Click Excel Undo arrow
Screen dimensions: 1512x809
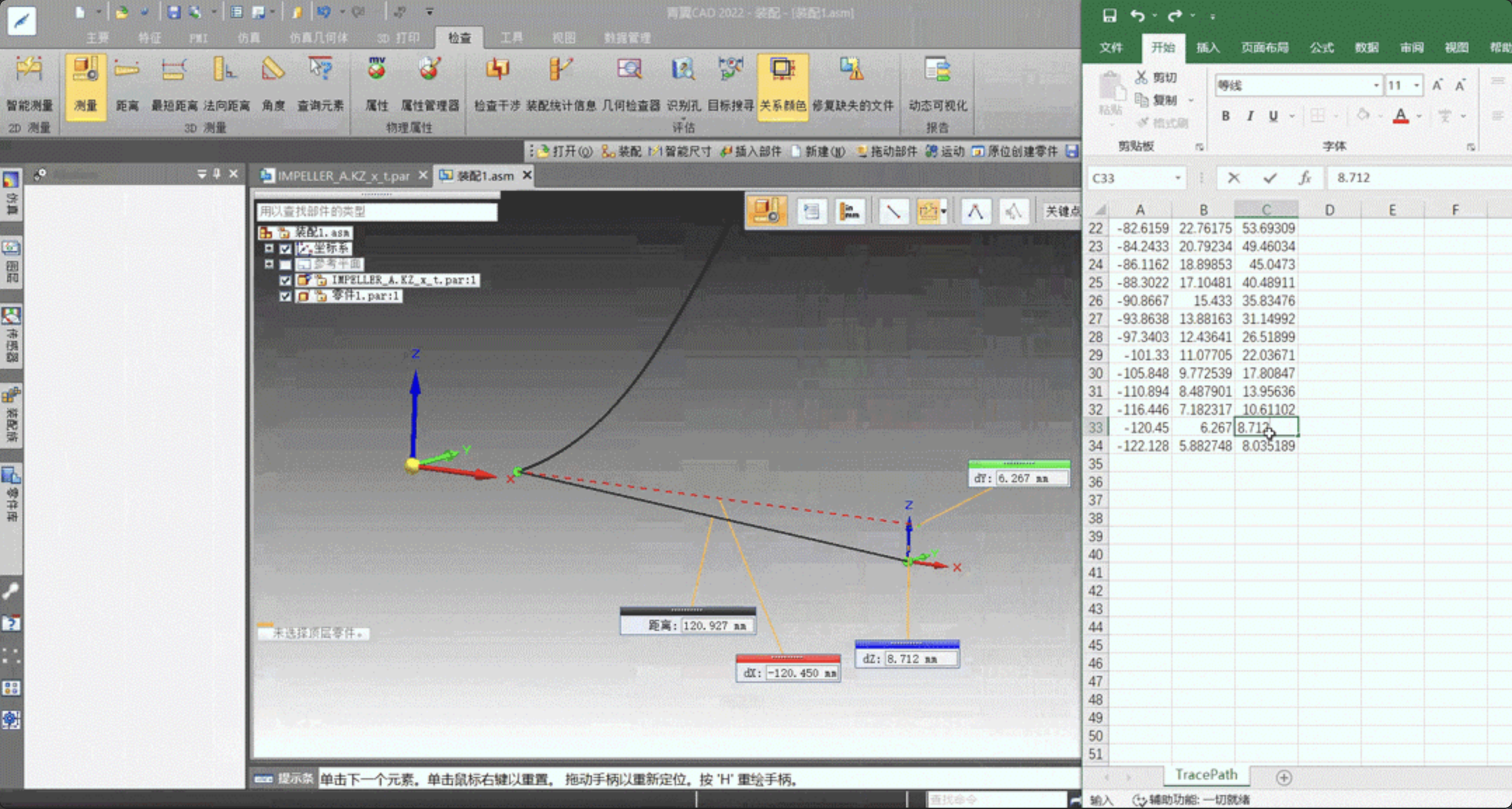pos(1137,15)
